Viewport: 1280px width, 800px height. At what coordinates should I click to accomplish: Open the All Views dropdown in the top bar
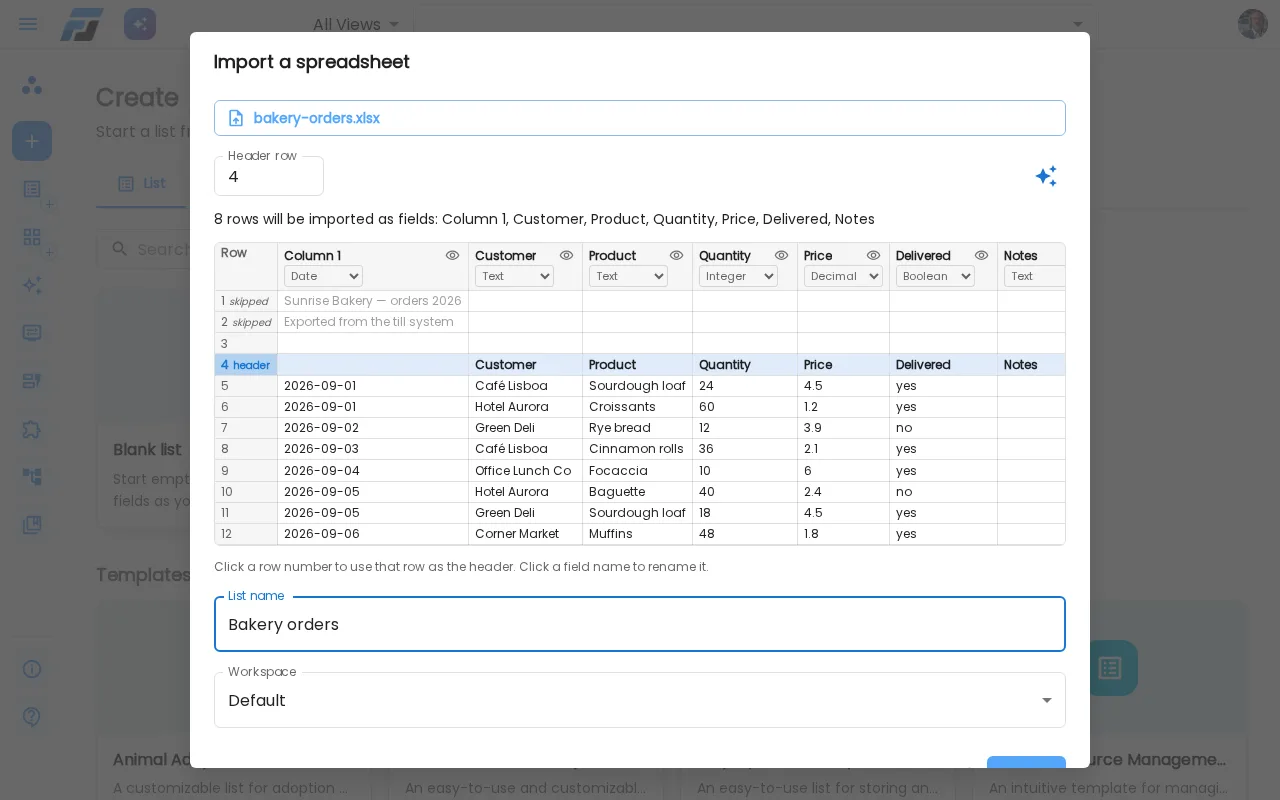(x=356, y=24)
